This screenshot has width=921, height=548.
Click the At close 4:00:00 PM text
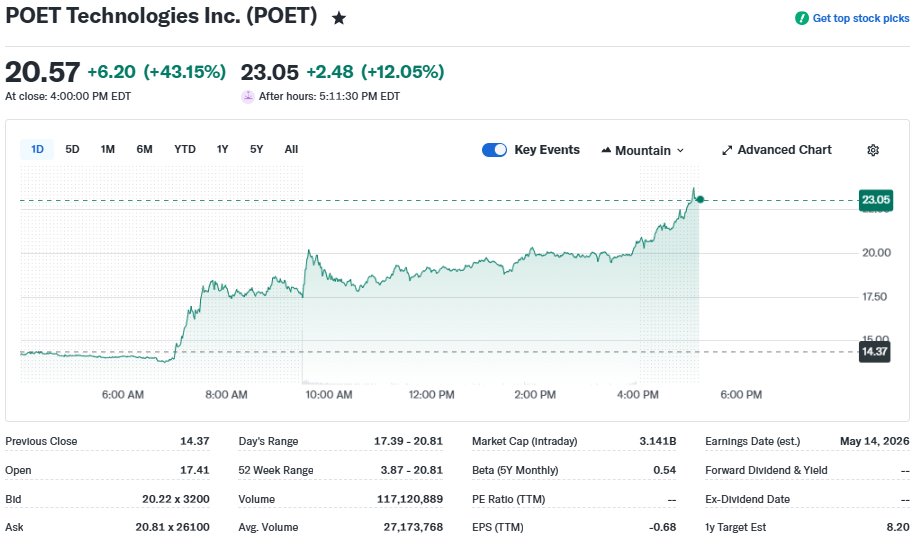(68, 96)
